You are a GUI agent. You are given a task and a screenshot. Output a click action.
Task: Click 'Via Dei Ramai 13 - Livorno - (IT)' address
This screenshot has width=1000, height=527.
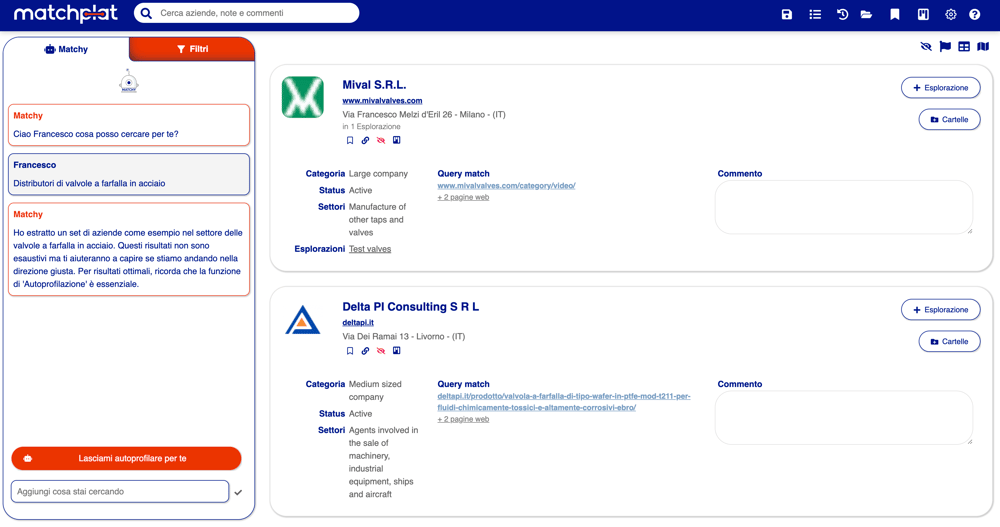(404, 336)
